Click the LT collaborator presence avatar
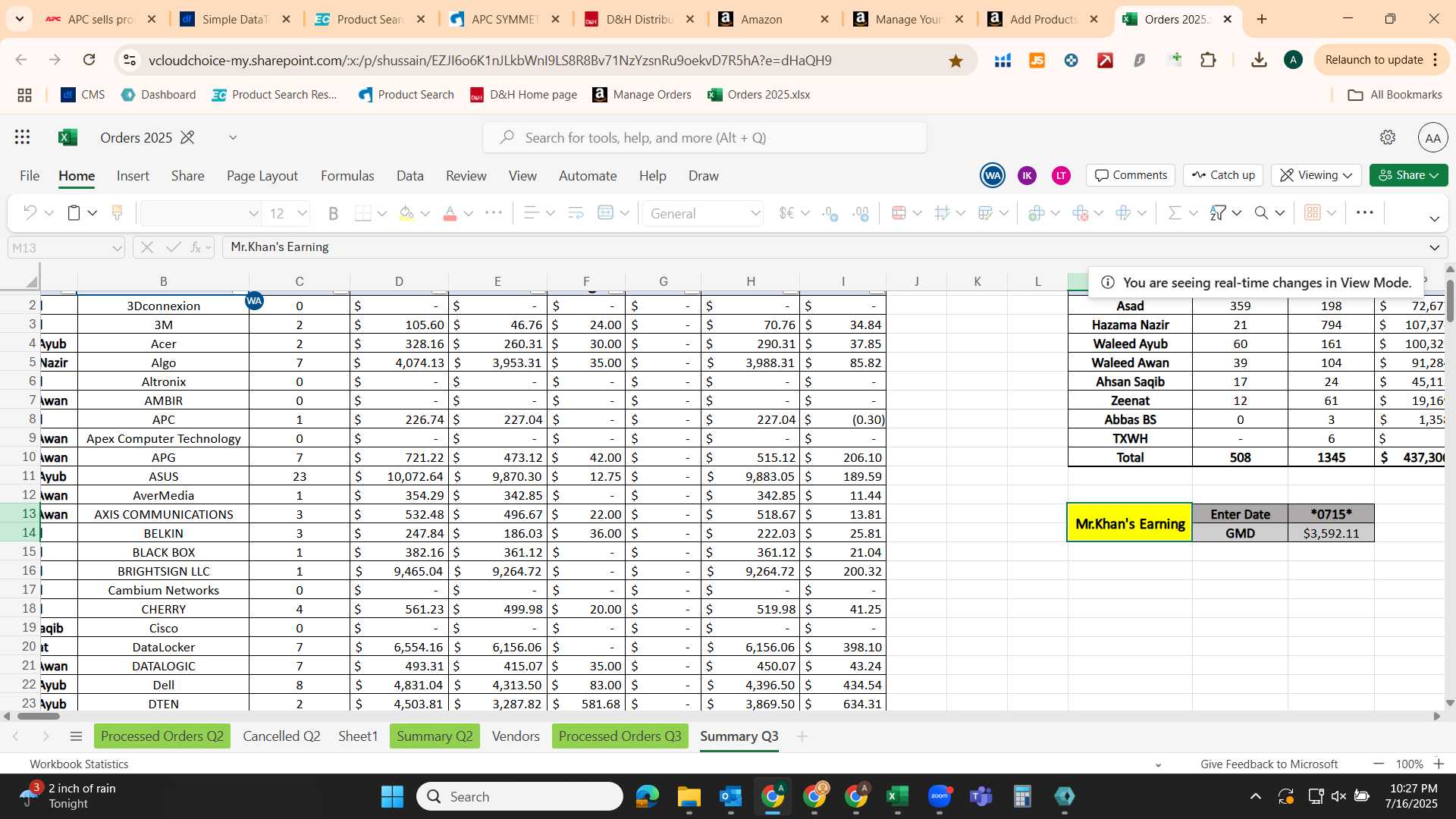 click(x=1061, y=175)
